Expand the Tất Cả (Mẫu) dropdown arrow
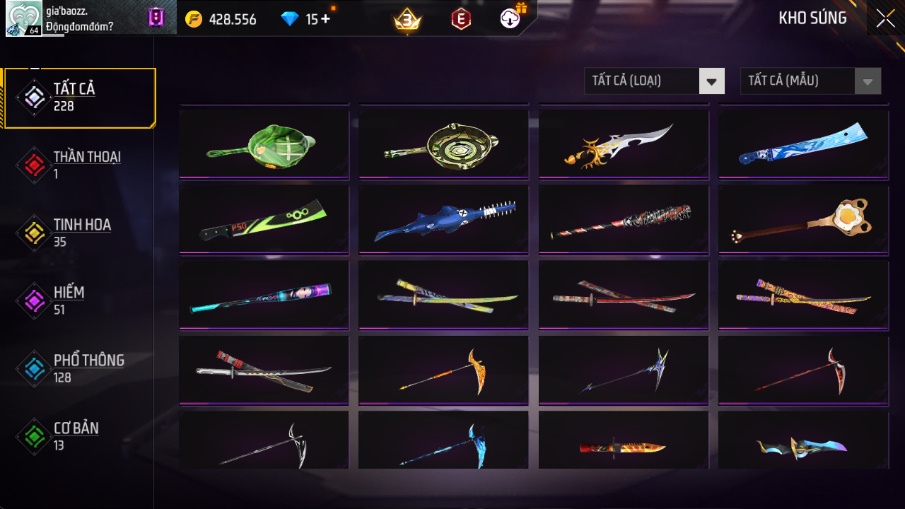Viewport: 905px width, 509px height. click(867, 81)
